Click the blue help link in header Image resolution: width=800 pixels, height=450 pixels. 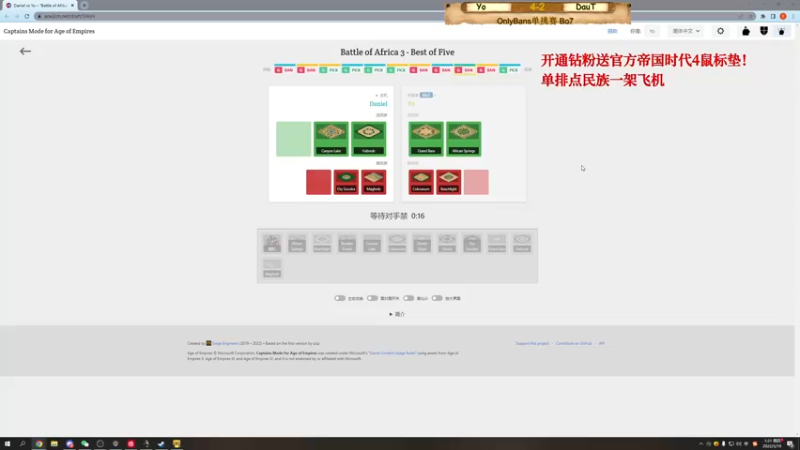pos(612,31)
